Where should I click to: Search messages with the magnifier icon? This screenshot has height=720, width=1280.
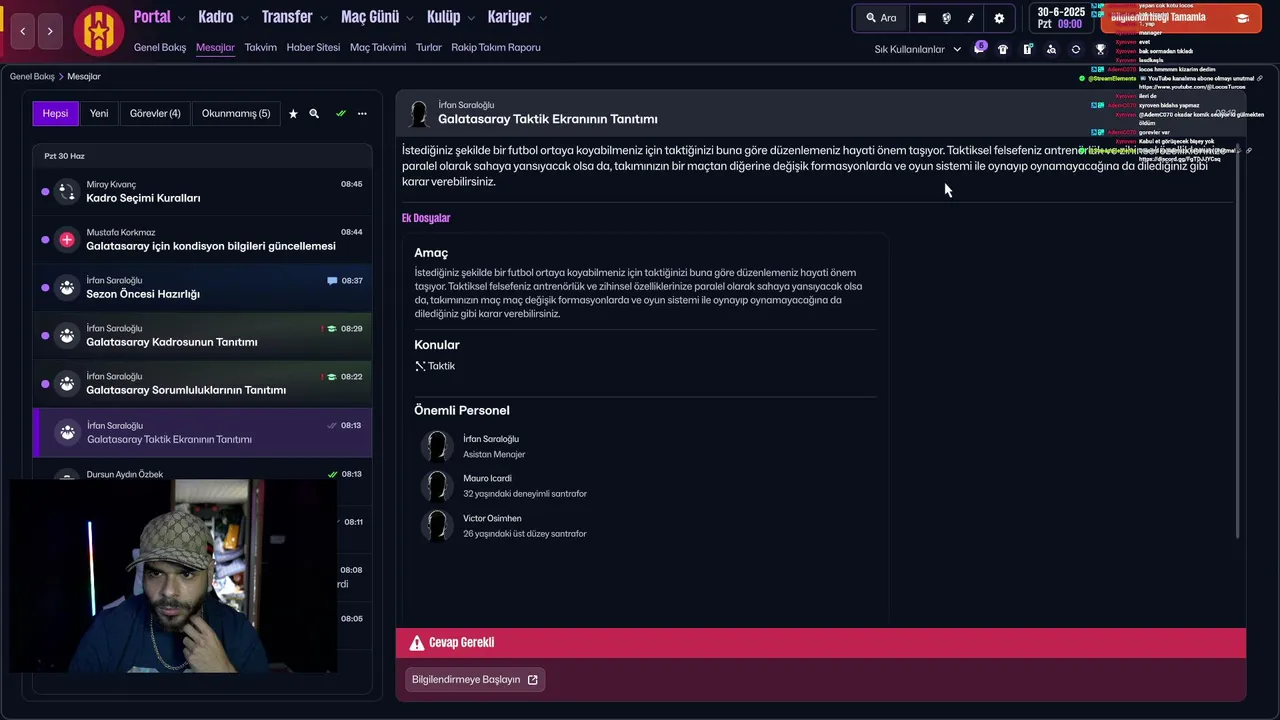click(x=314, y=114)
